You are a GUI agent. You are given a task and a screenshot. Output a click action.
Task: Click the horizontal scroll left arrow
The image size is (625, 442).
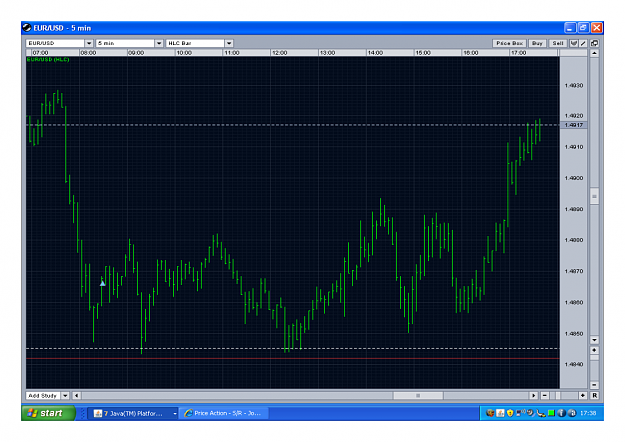76,395
